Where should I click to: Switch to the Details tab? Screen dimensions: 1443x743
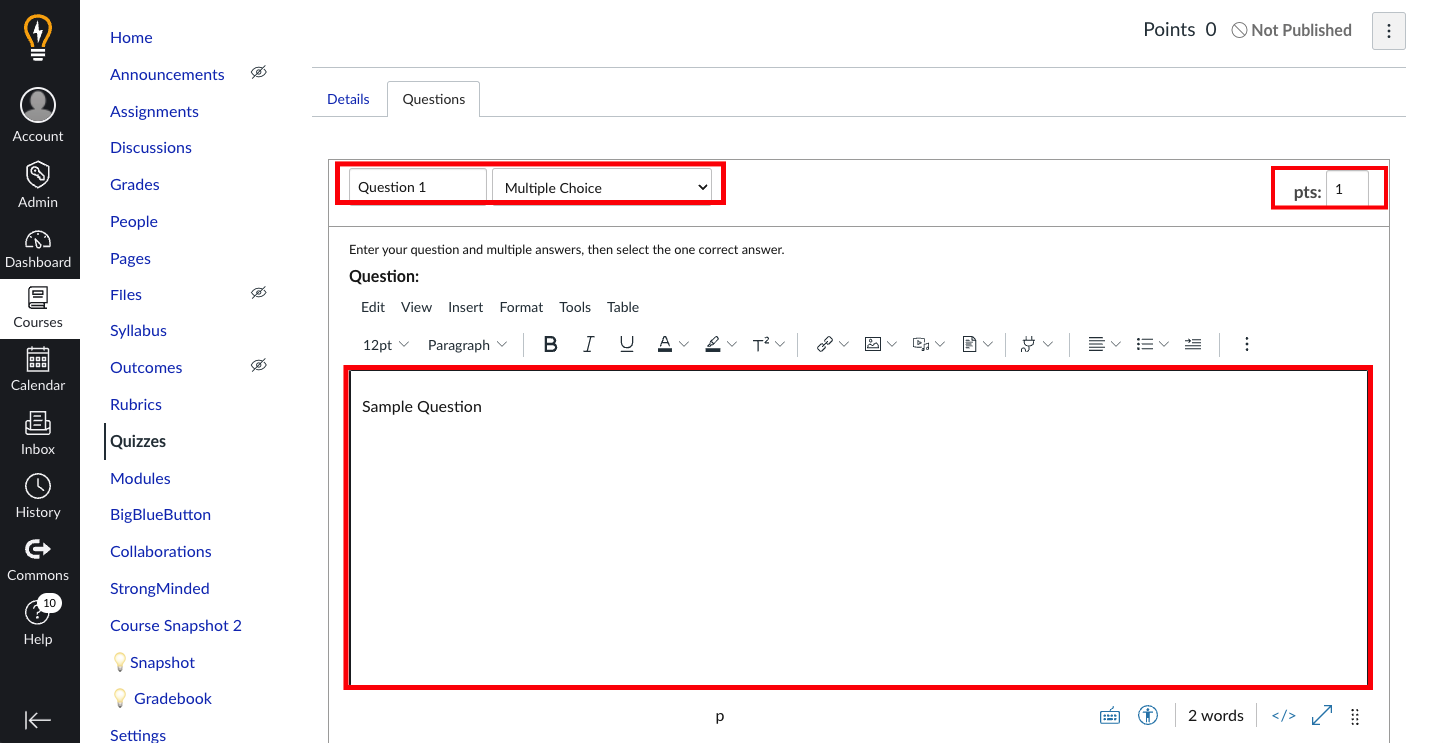point(348,99)
